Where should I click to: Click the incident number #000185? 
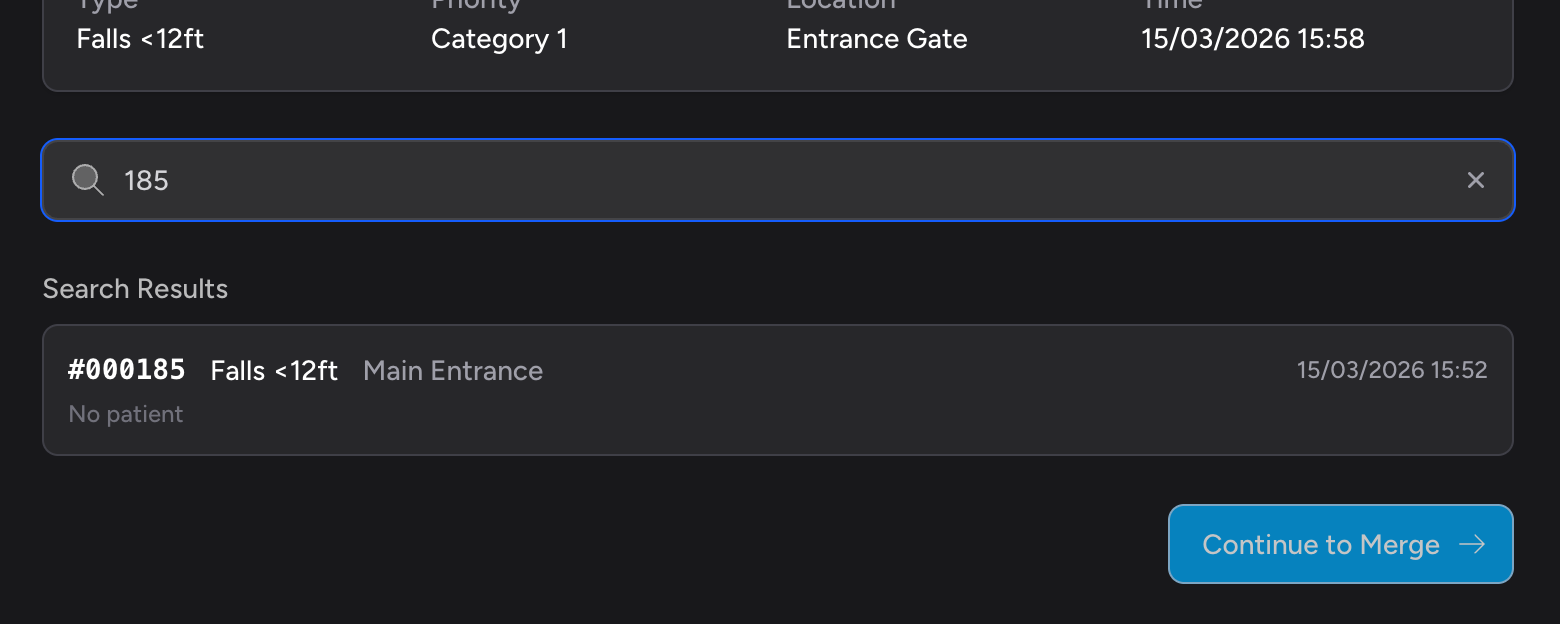[126, 369]
